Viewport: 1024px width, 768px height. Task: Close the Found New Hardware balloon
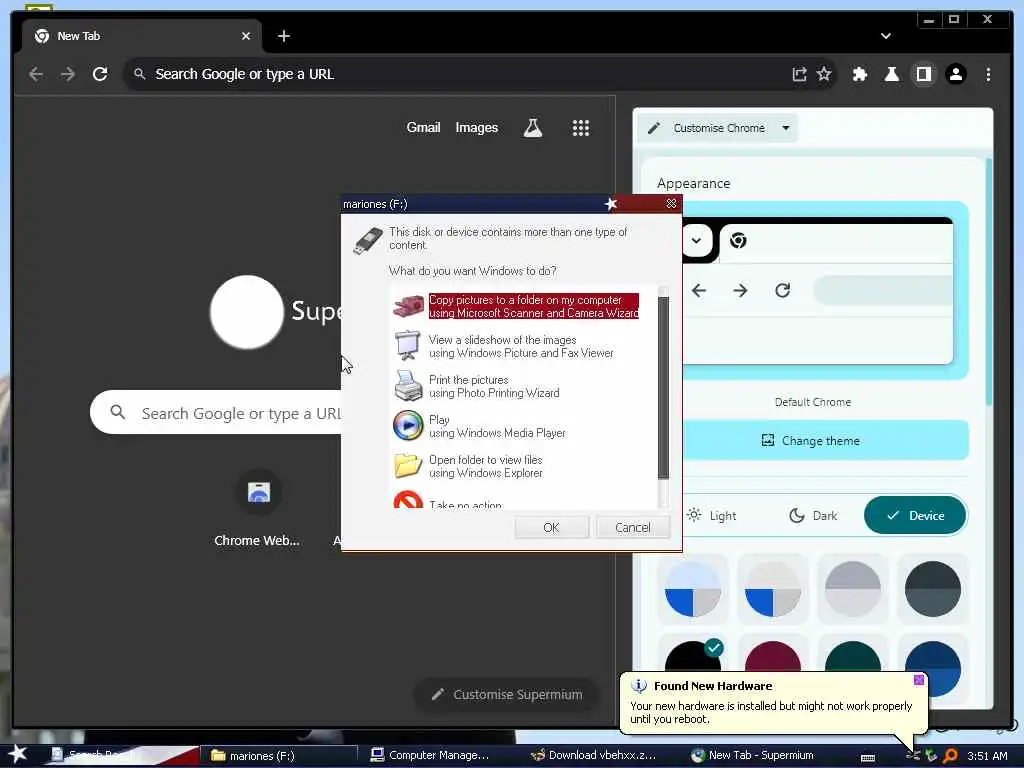coord(919,680)
